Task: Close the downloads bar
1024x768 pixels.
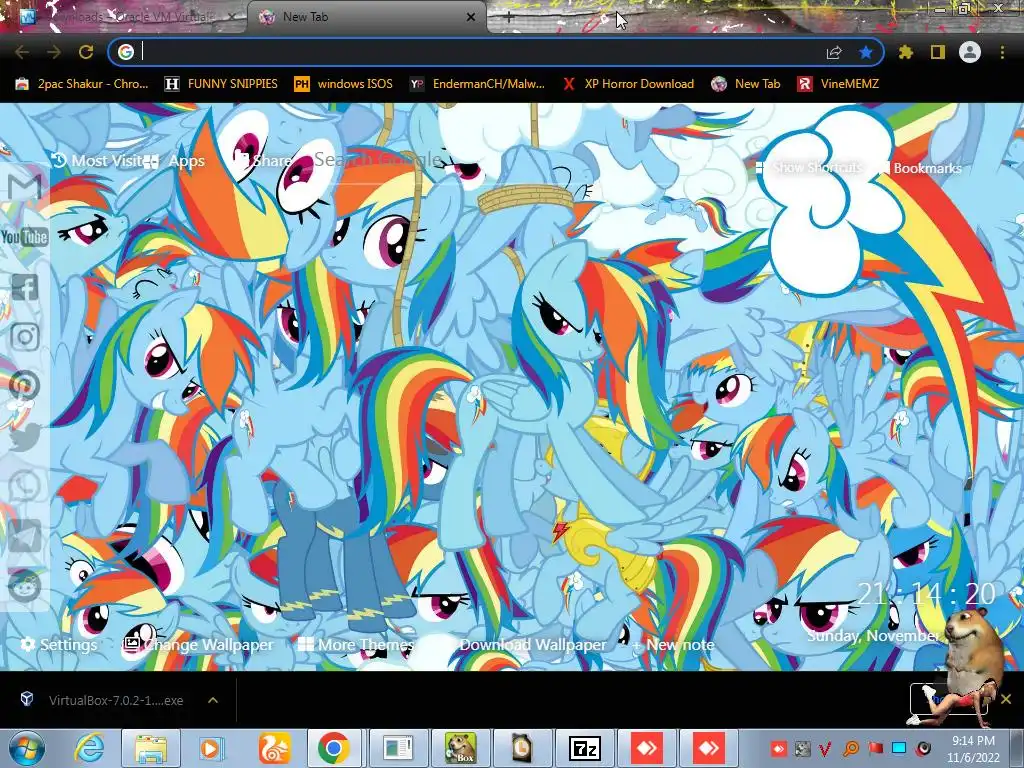Action: pyautogui.click(x=1006, y=699)
